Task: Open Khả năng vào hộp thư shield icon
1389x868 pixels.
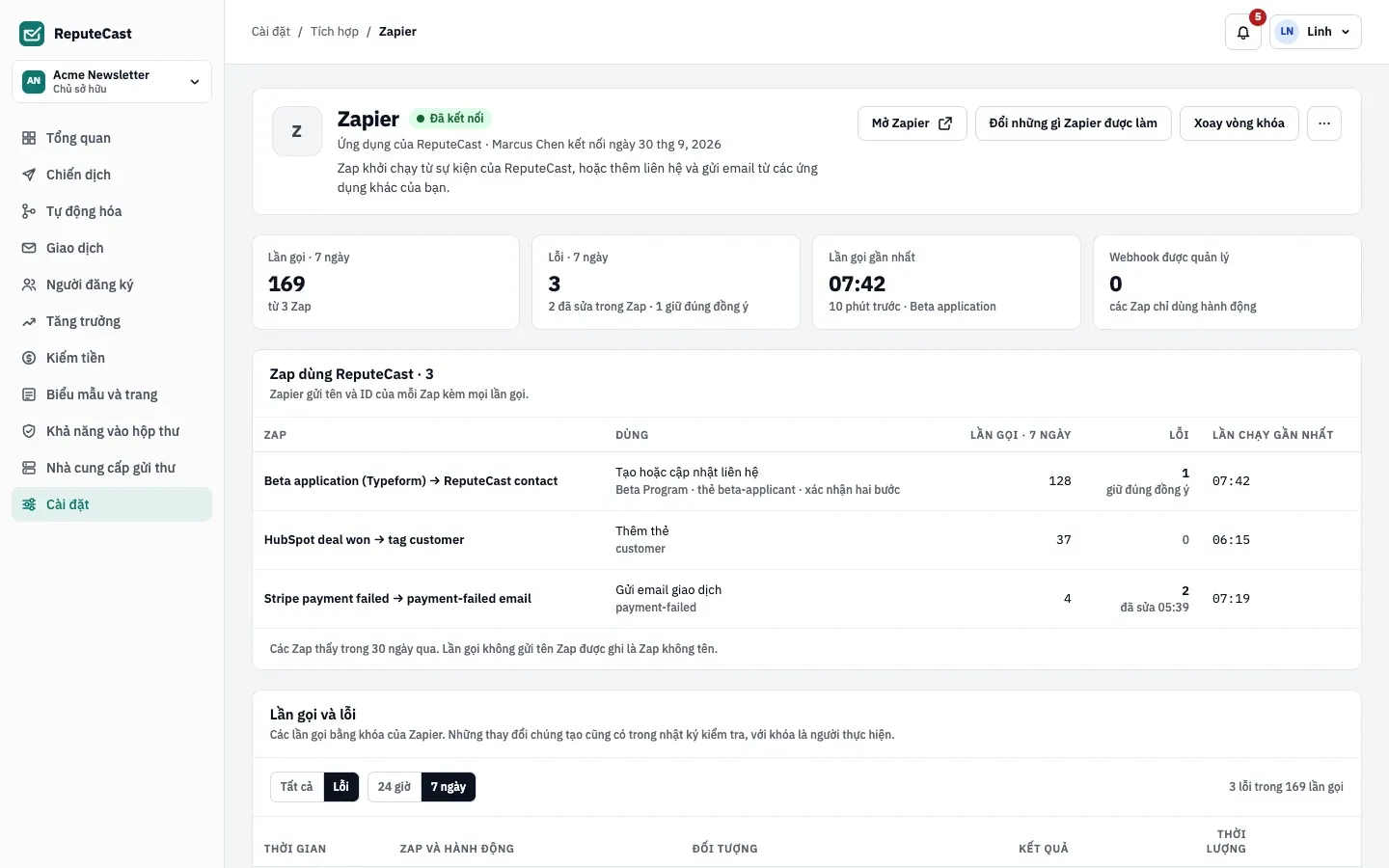Action: point(29,431)
